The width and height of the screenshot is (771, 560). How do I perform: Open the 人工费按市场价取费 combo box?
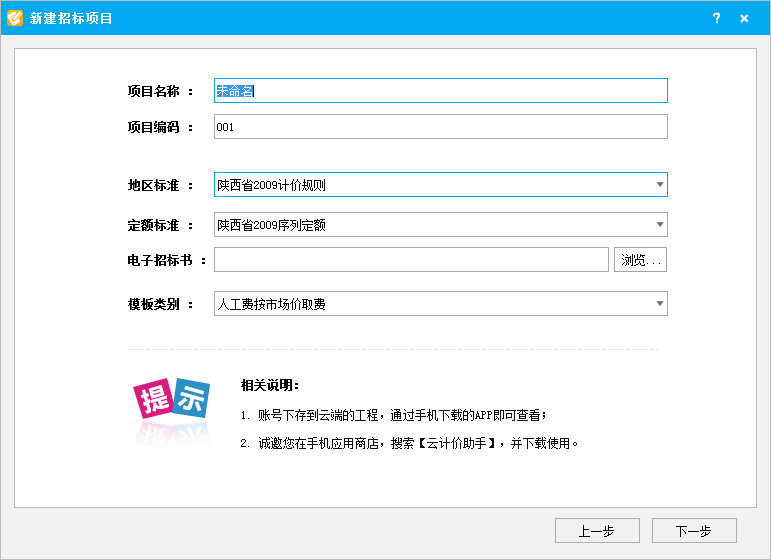441,303
